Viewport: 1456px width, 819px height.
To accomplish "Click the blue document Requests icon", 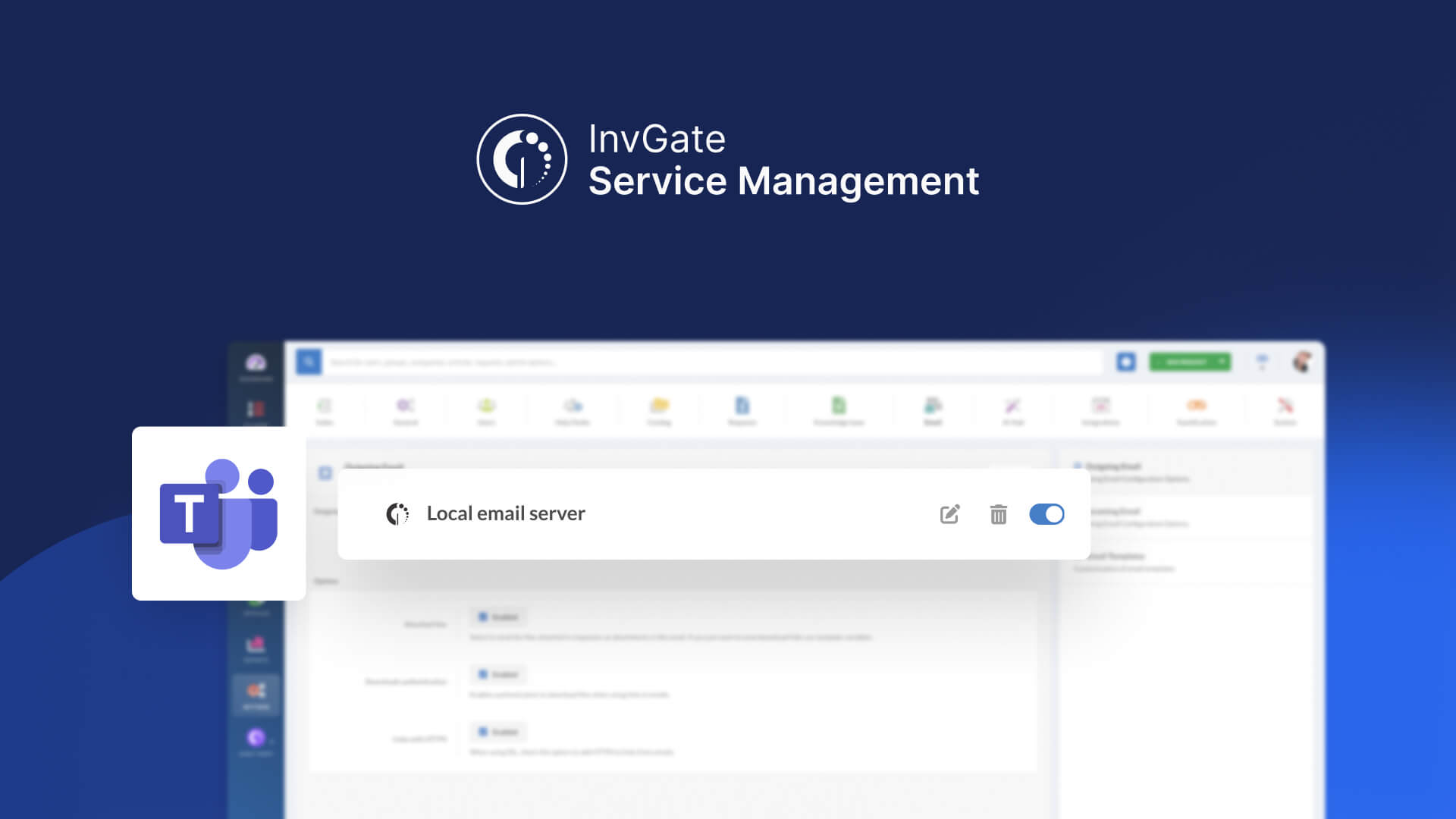I will coord(742,406).
